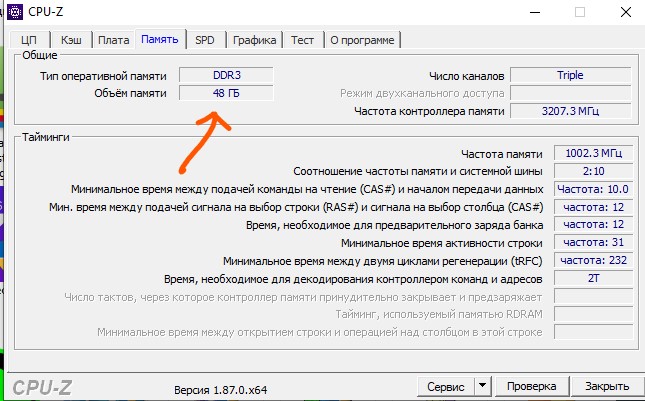Click the 2:10 ratio value

coord(593,171)
